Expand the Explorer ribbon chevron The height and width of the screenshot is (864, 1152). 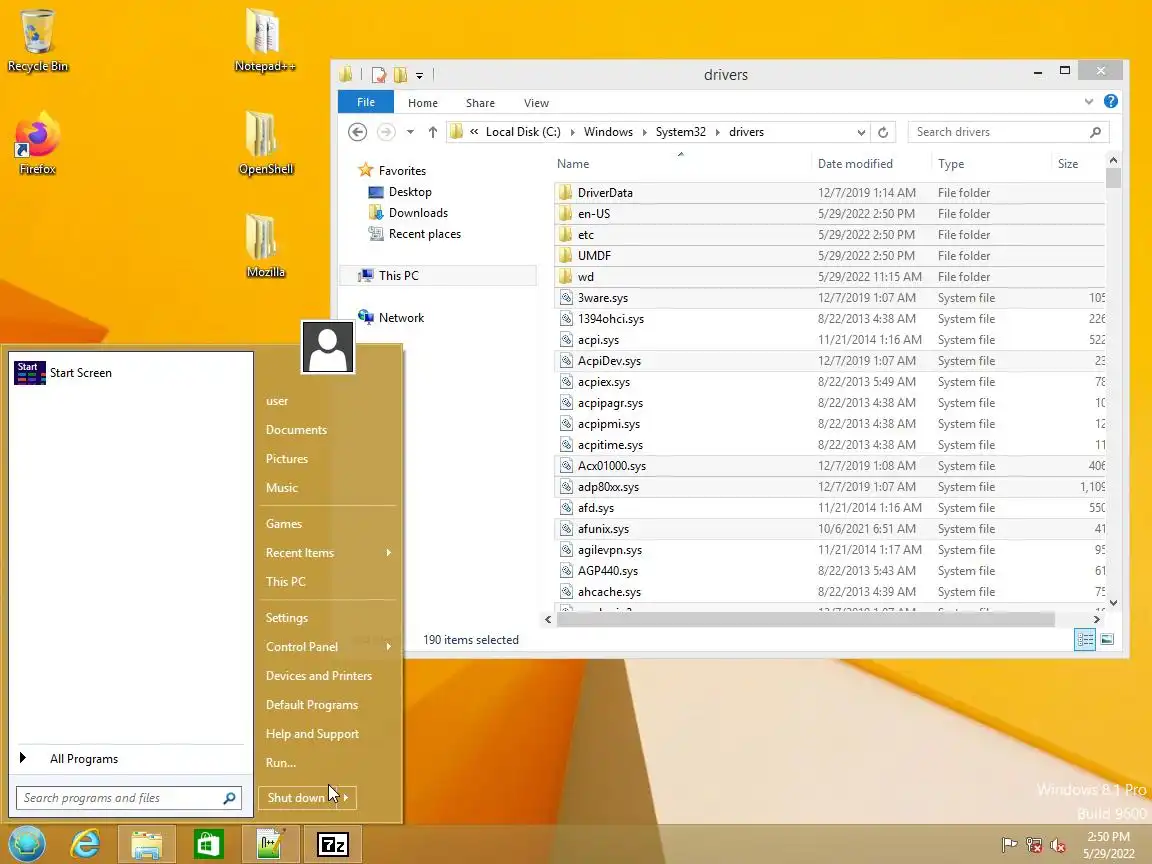1089,101
